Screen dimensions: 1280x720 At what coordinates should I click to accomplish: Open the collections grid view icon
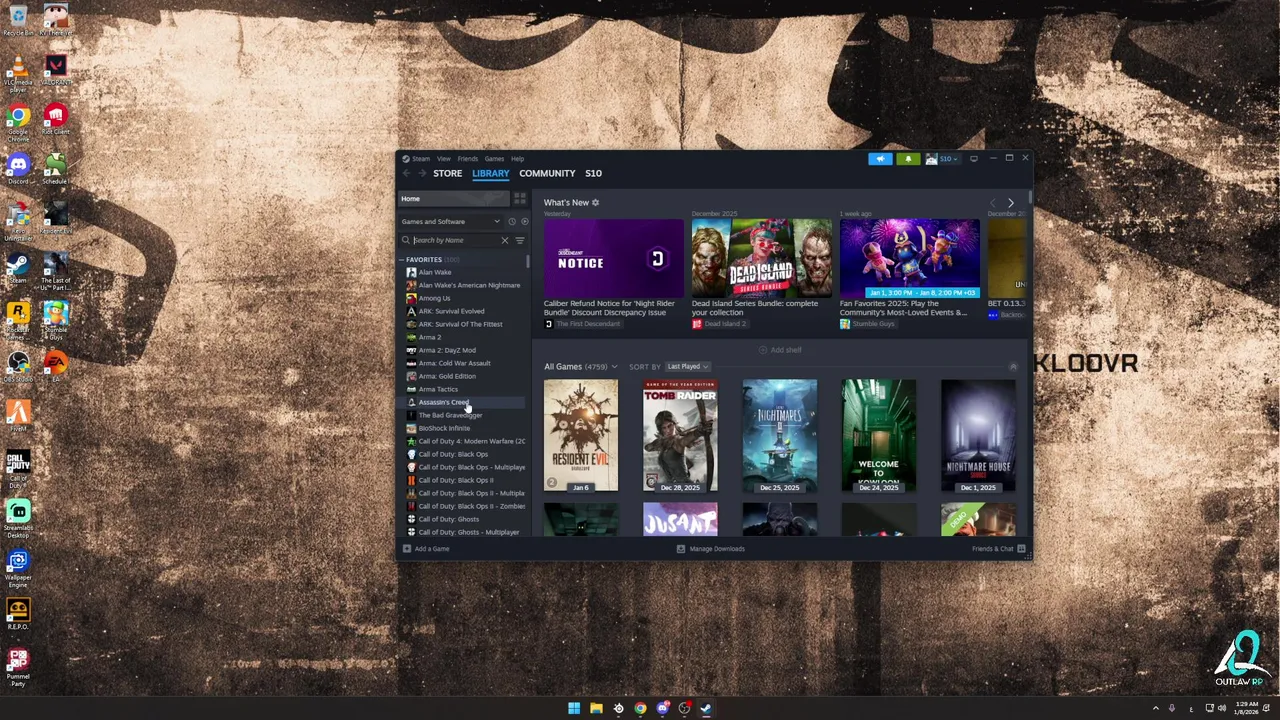(519, 199)
